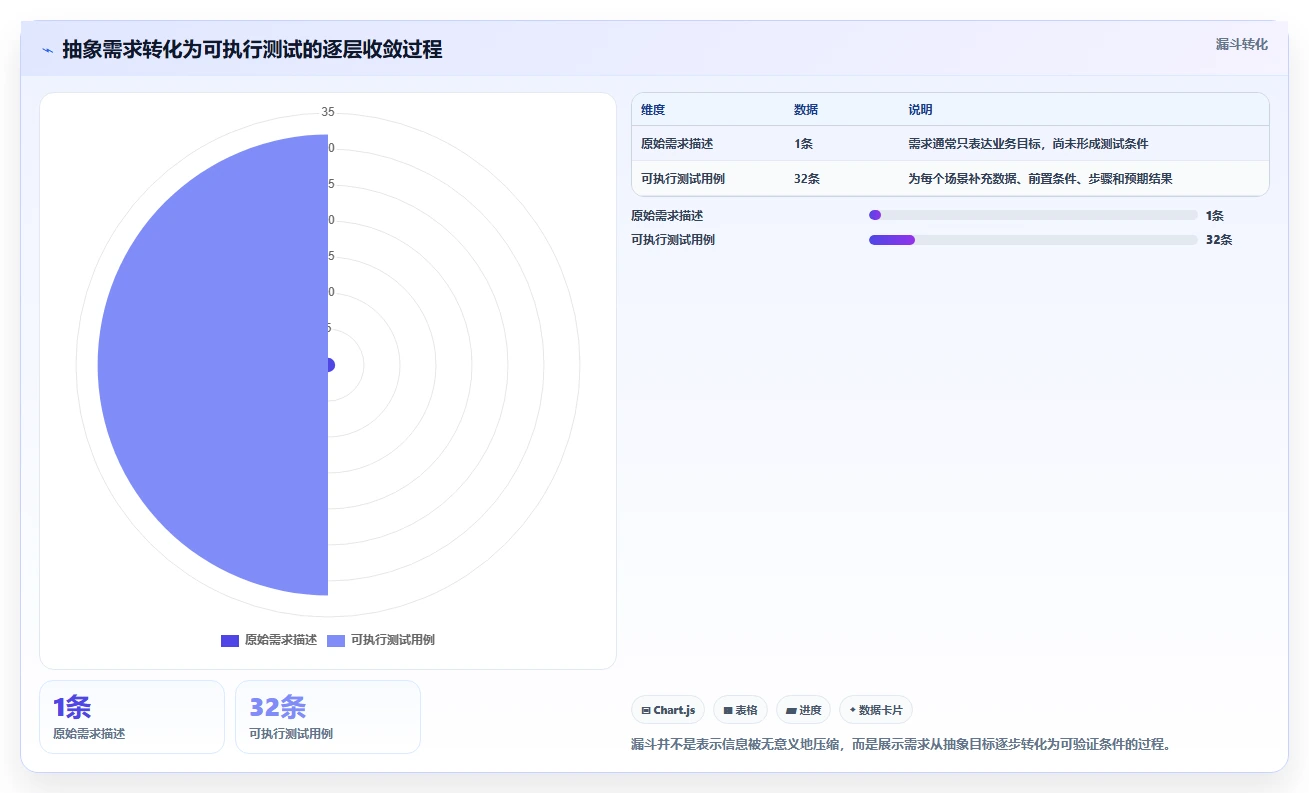
Task: Toggle 原始需求描述 legend item in chart
Action: [x=269, y=640]
